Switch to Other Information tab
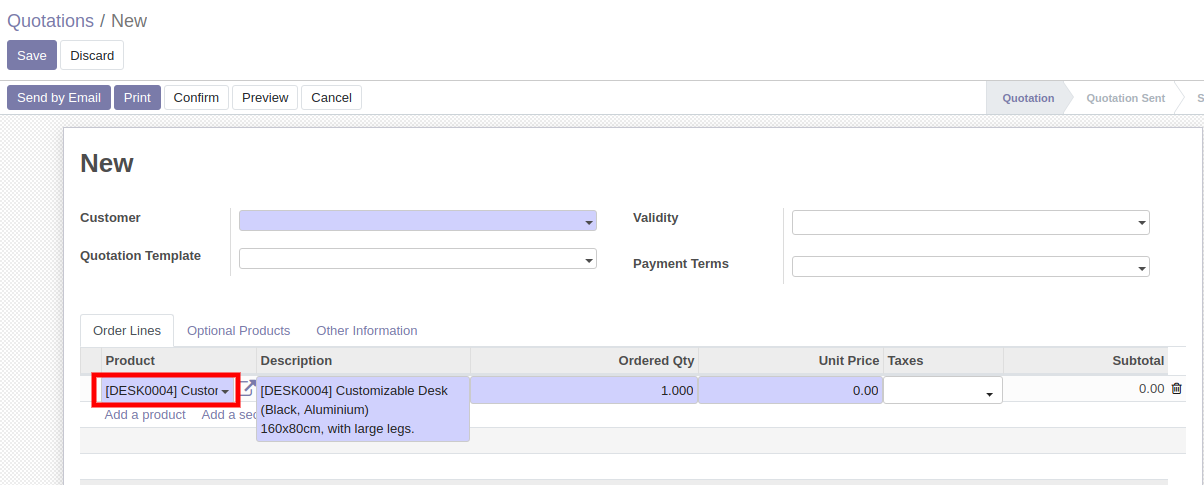1204x485 pixels. [x=367, y=330]
